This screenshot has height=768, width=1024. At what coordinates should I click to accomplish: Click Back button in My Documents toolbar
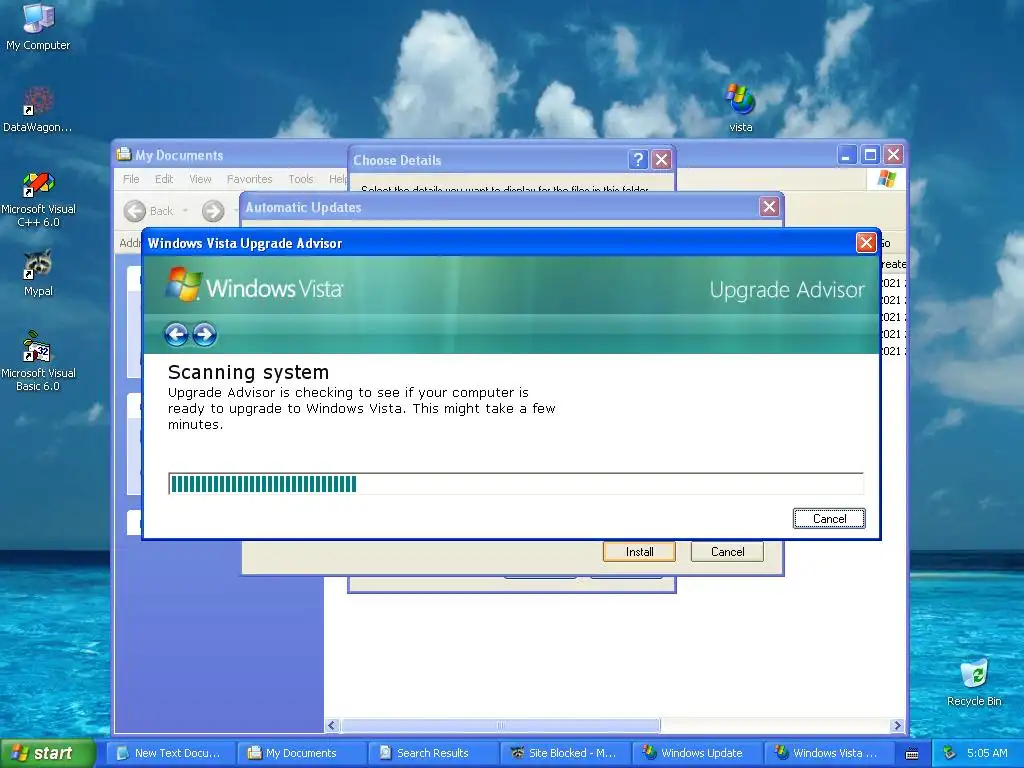pyautogui.click(x=150, y=211)
